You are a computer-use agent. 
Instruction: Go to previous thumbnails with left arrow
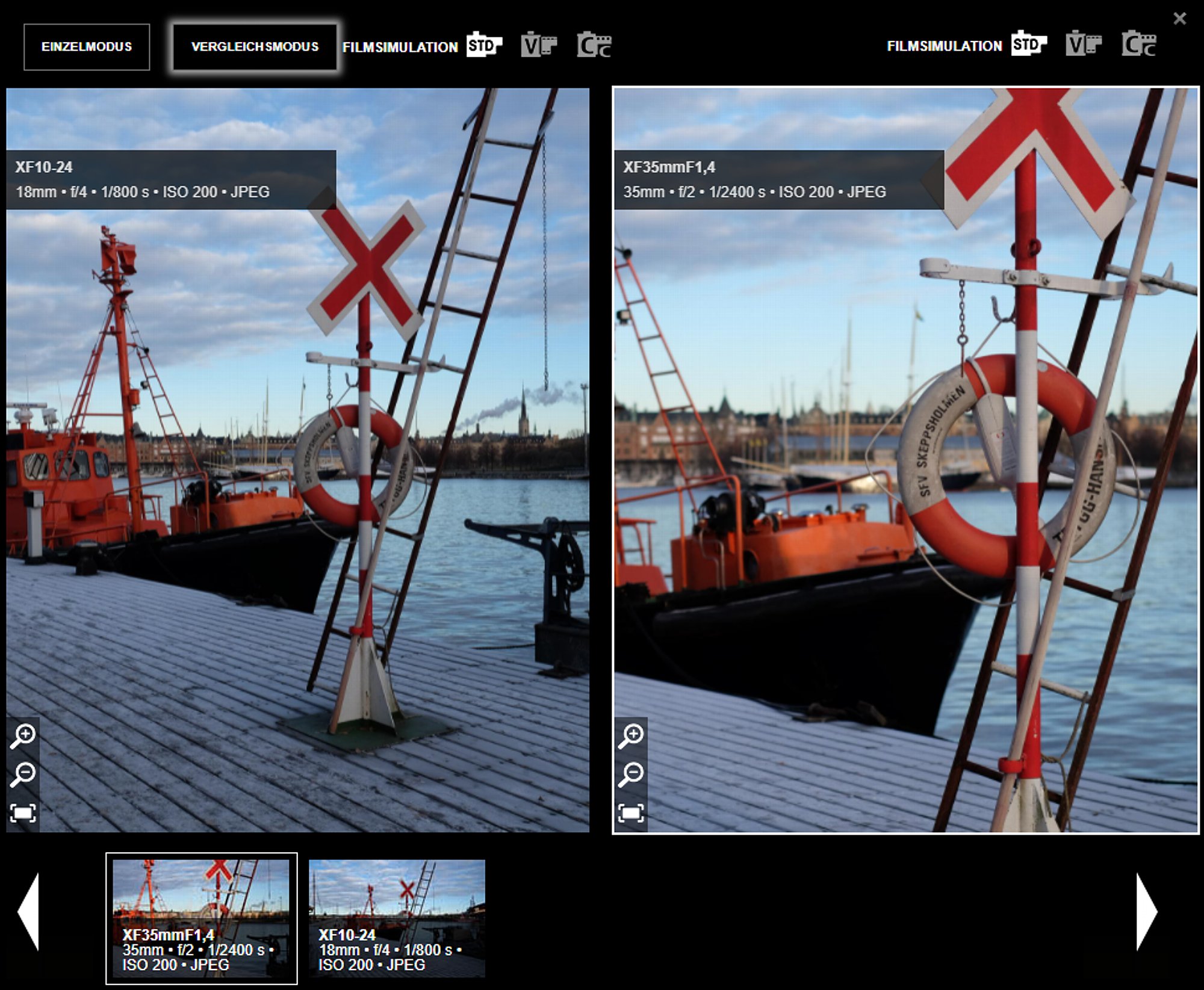point(29,912)
